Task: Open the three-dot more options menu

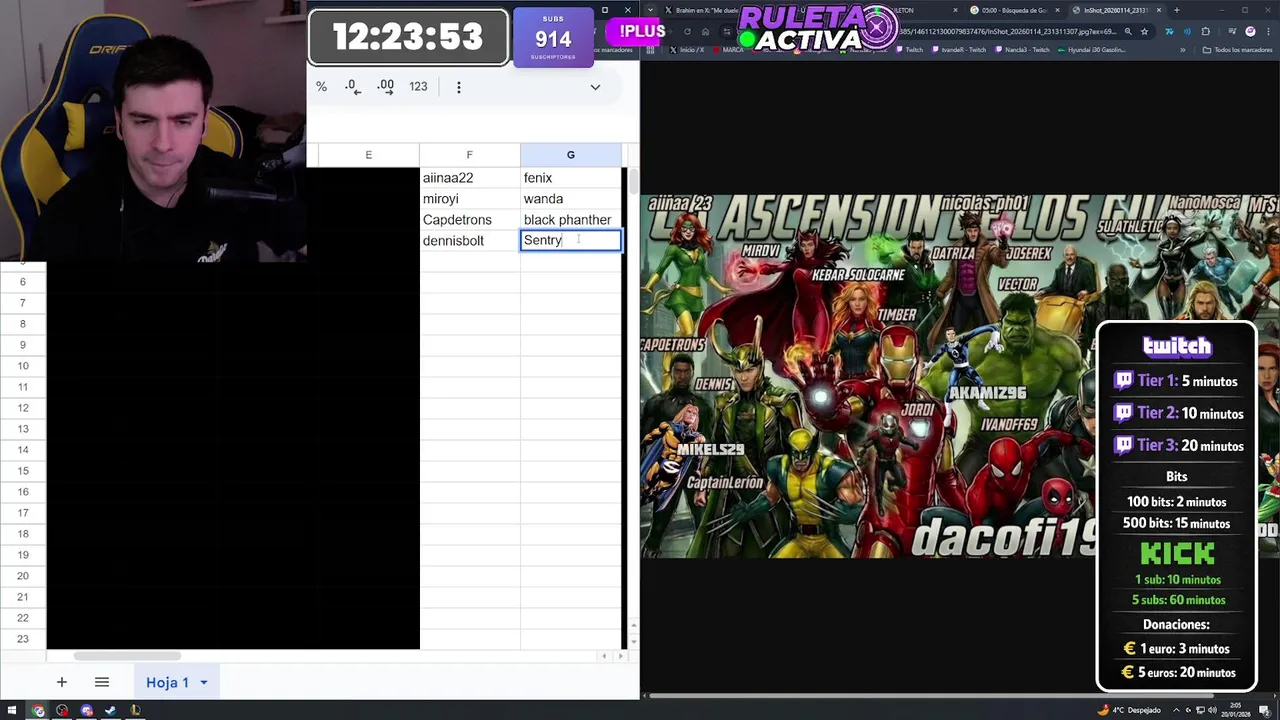Action: point(459,87)
